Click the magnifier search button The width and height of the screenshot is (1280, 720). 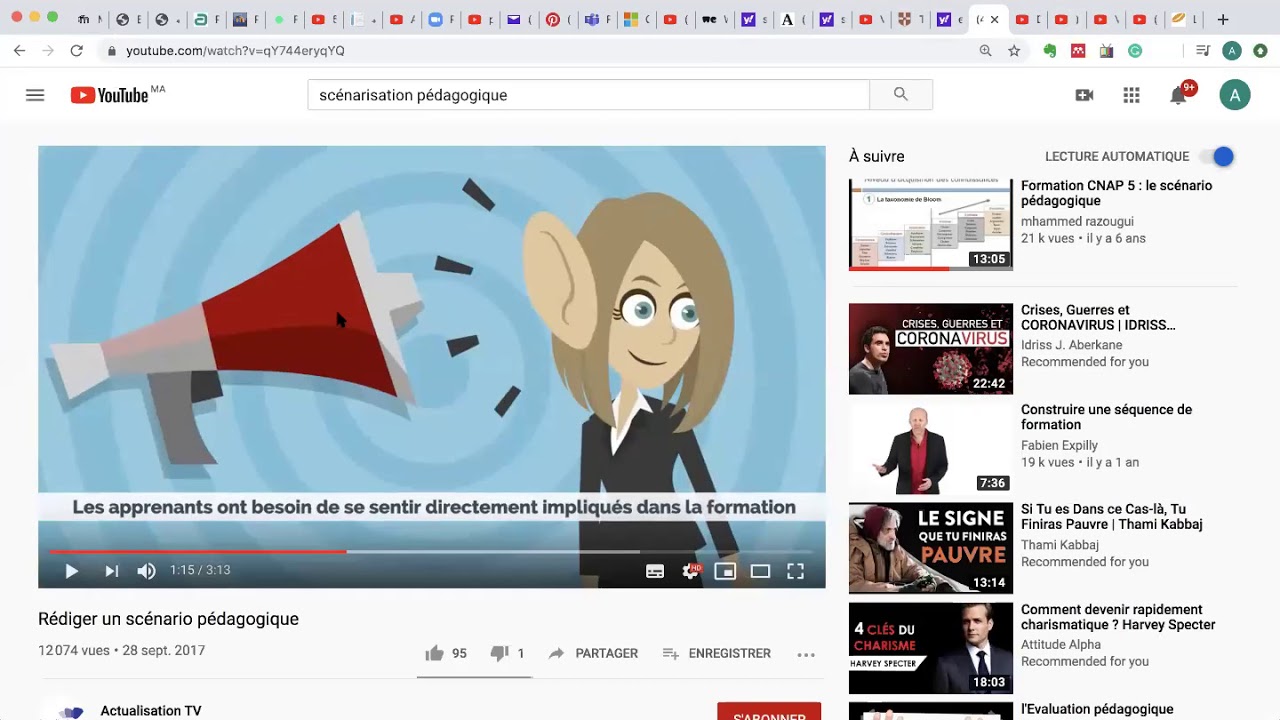901,95
